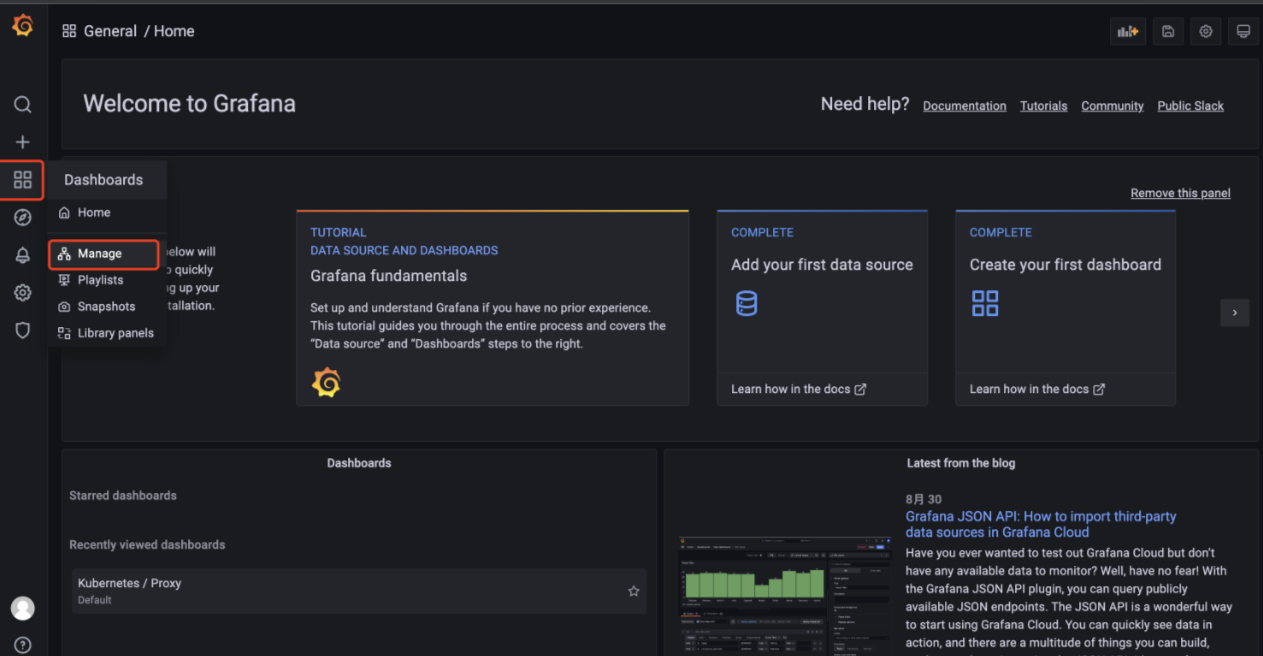Image resolution: width=1263 pixels, height=656 pixels.
Task: Open the Public Slack link
Action: 1190,106
